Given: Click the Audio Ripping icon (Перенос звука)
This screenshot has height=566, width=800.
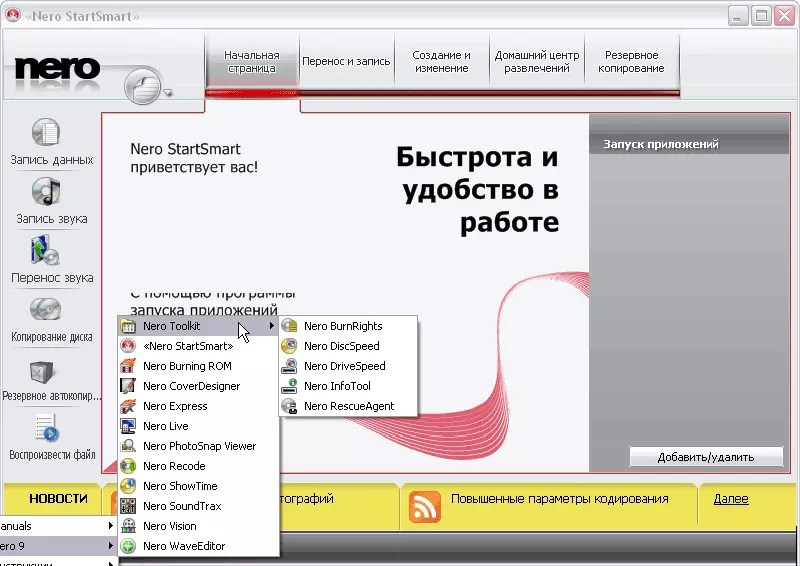Looking at the screenshot, I should 45,250.
